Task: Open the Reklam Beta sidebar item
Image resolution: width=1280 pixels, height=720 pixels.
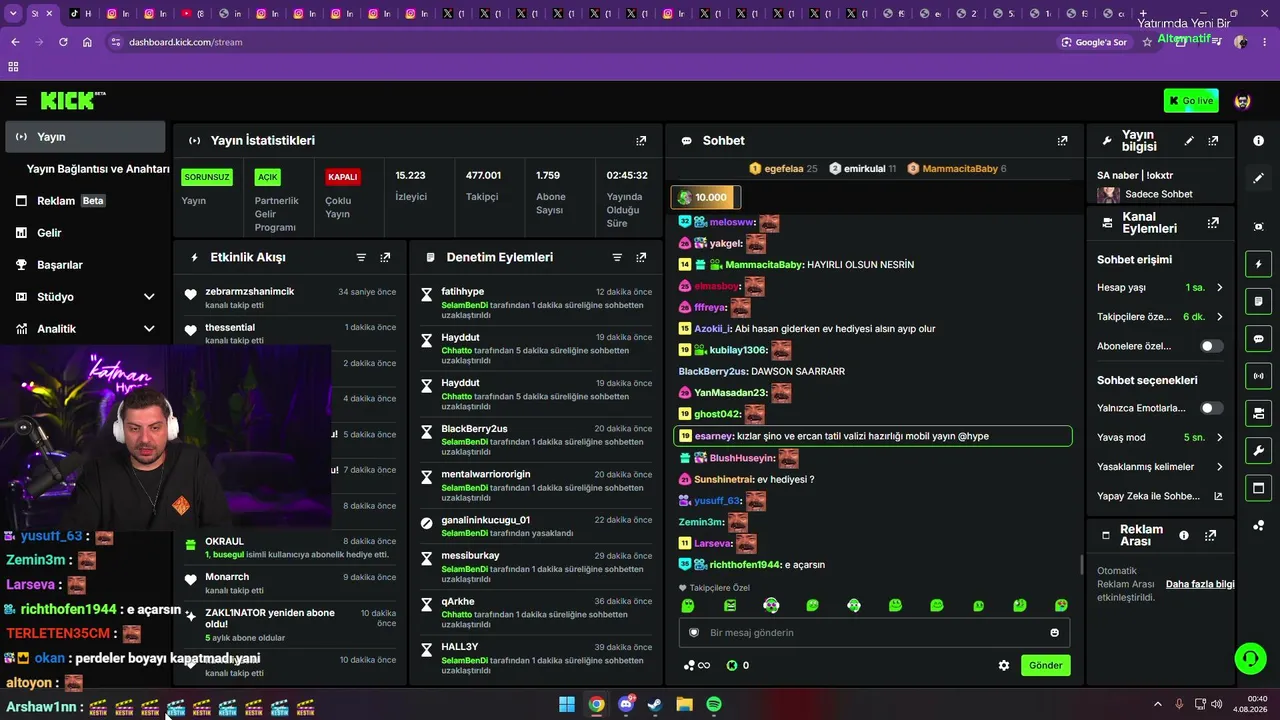Action: (85, 201)
